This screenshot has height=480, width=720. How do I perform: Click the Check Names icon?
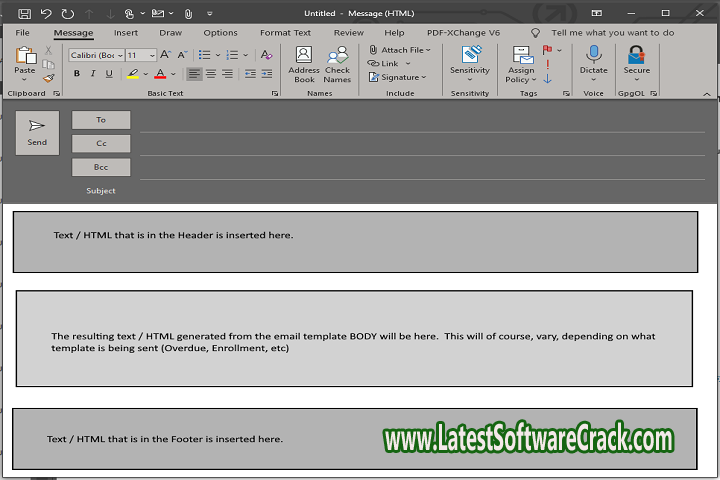pyautogui.click(x=337, y=62)
